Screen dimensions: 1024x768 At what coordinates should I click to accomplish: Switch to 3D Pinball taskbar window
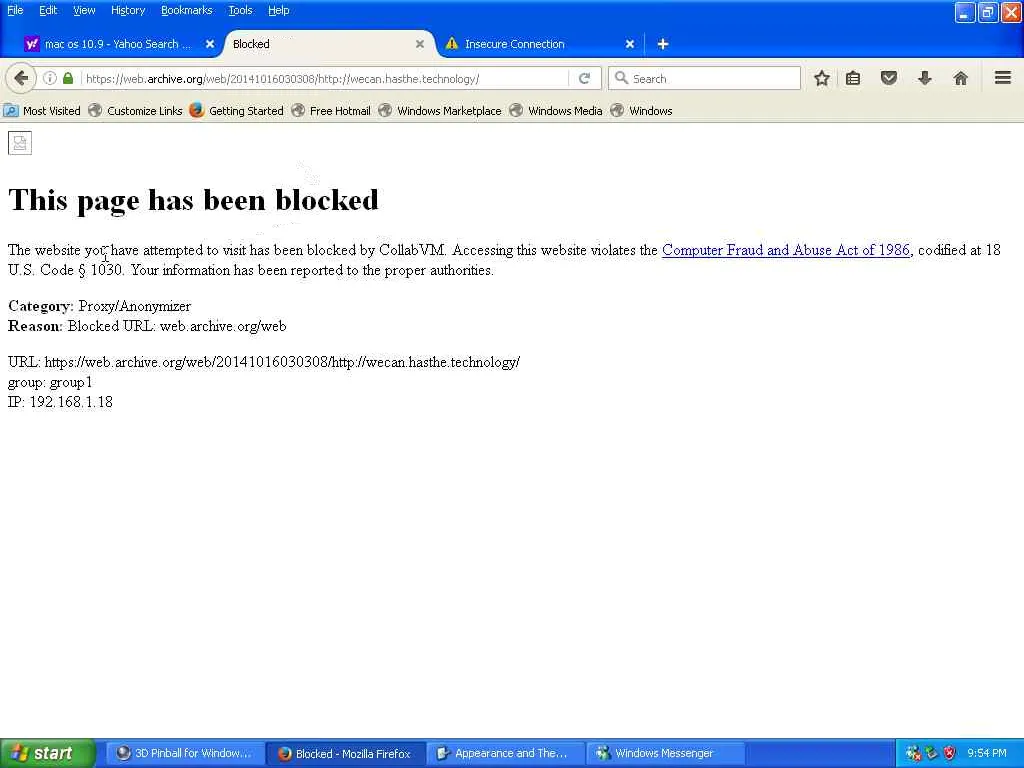[x=185, y=754]
